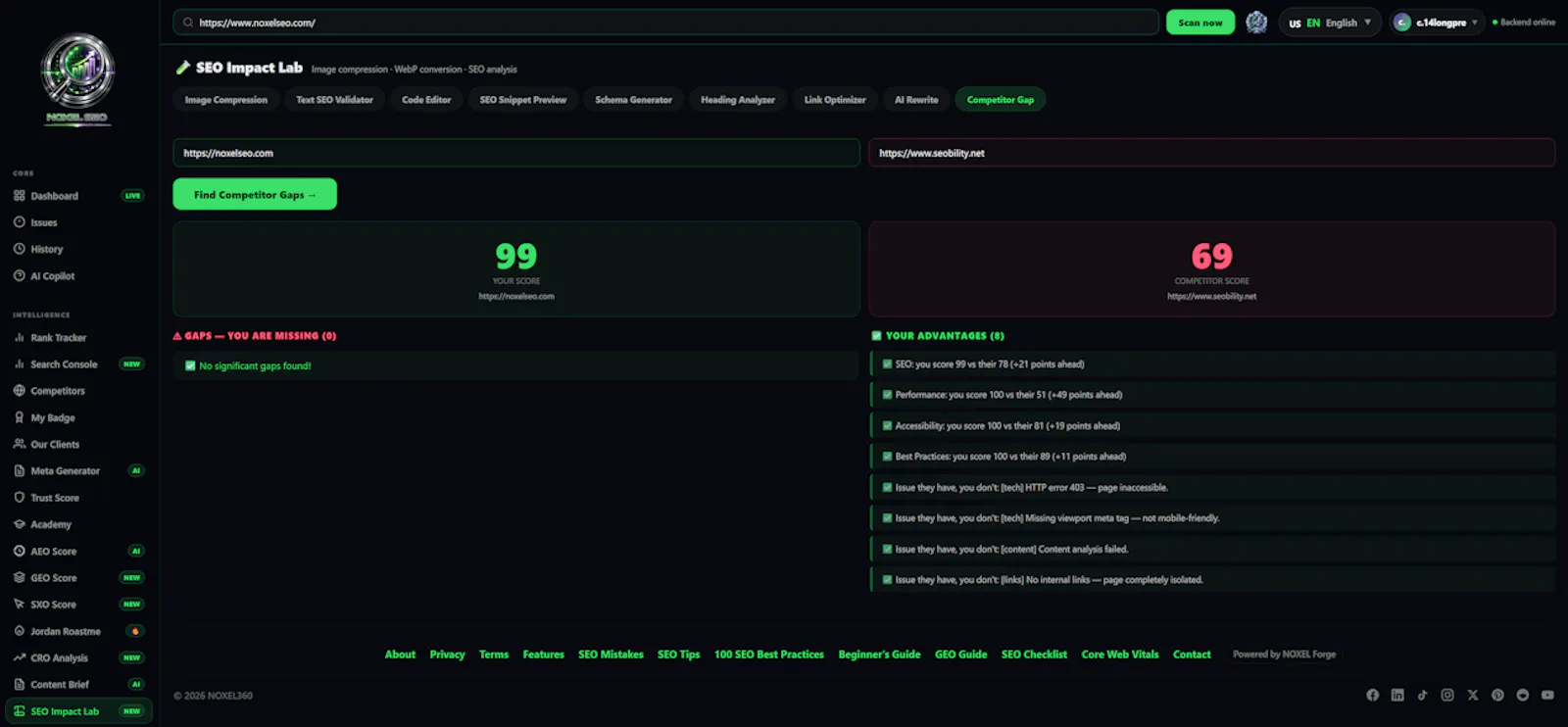The height and width of the screenshot is (727, 1568).
Task: Open Our Clients people icon
Action: pyautogui.click(x=19, y=444)
